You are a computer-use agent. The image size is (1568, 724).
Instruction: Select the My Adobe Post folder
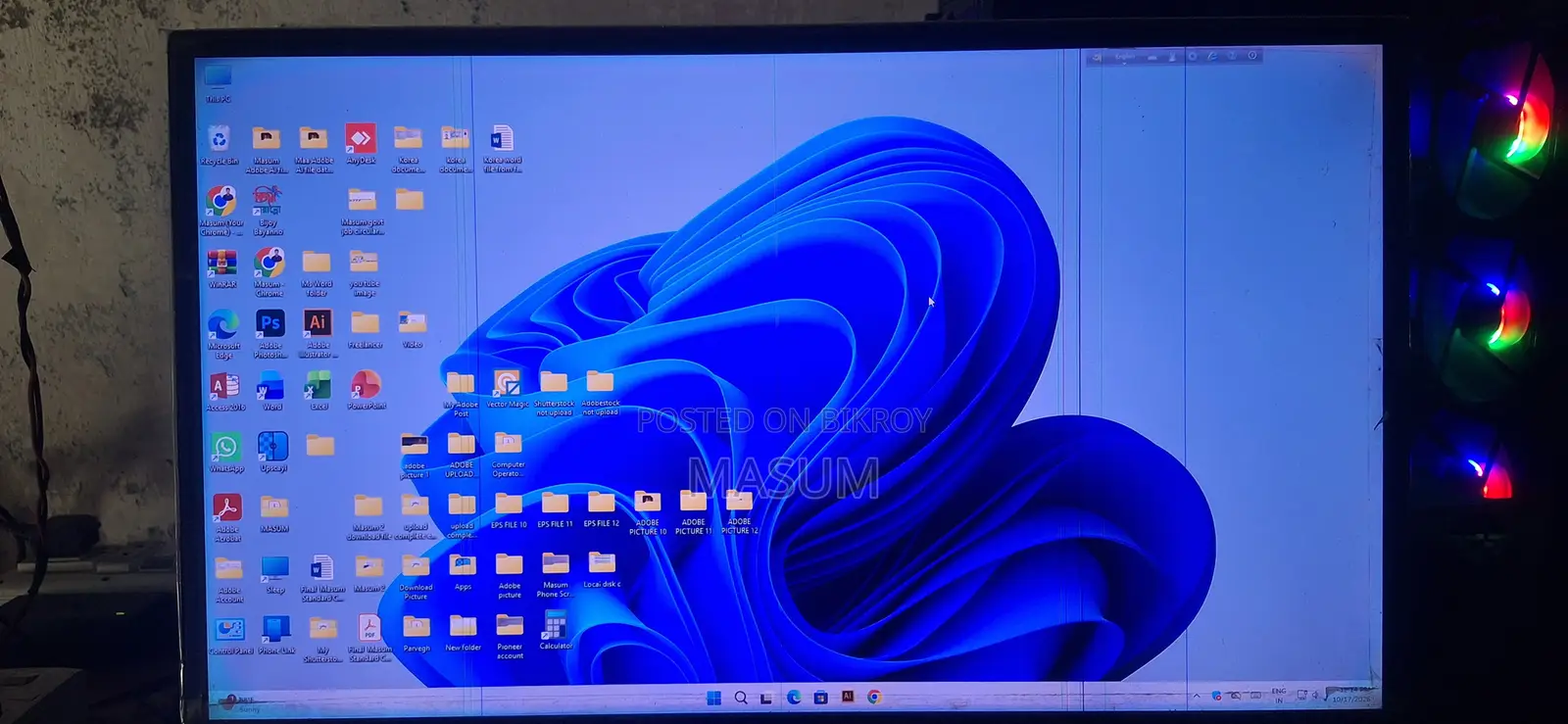pyautogui.click(x=461, y=395)
